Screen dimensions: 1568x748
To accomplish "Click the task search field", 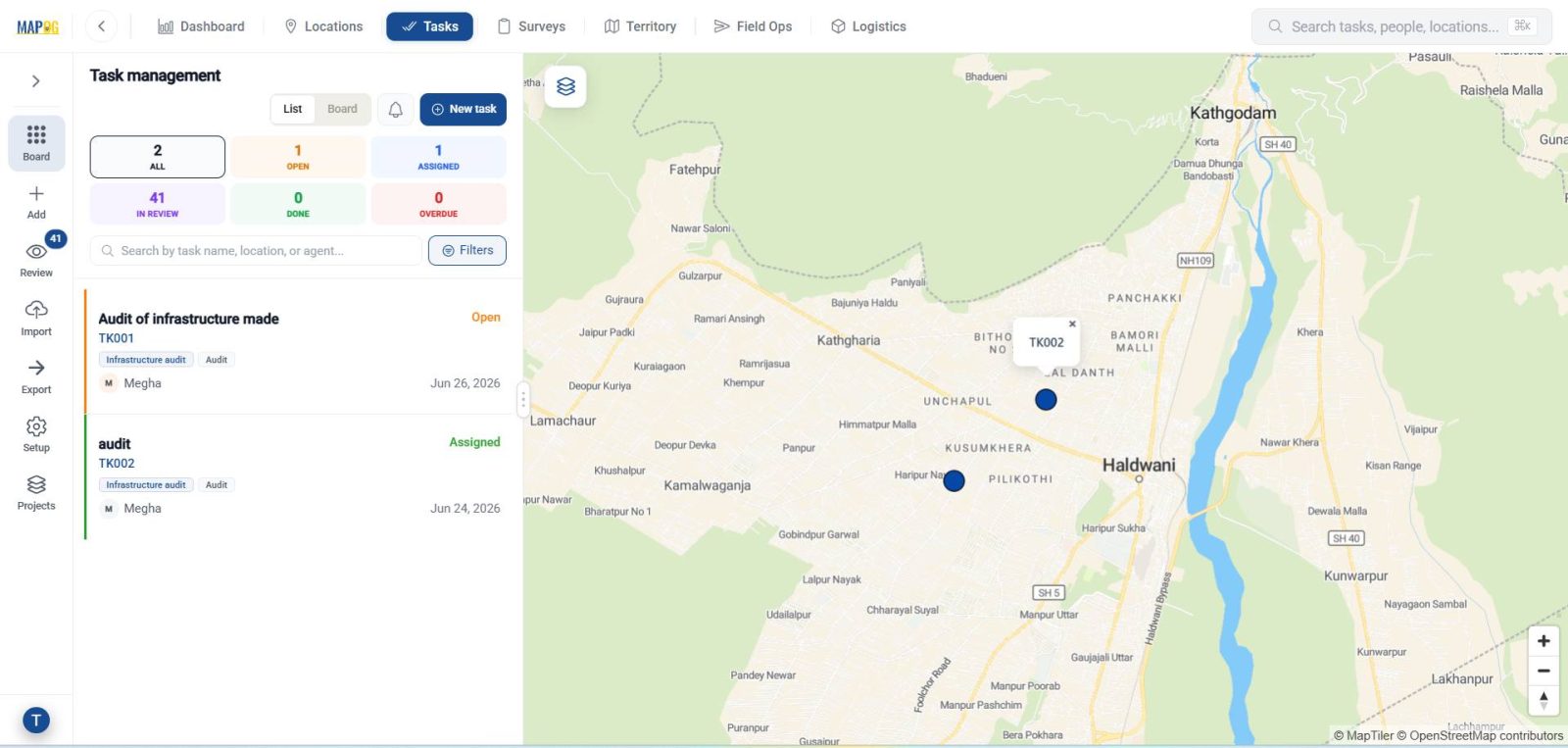I will [x=256, y=251].
